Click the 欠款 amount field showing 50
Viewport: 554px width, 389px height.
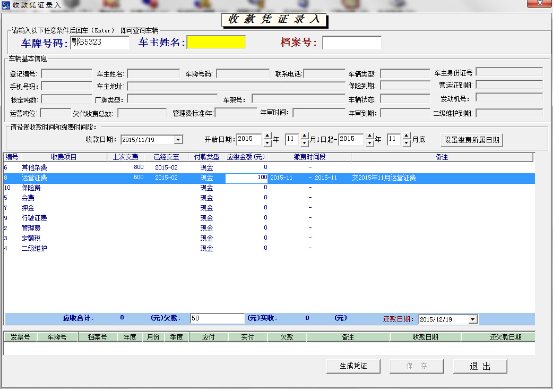[x=217, y=318]
